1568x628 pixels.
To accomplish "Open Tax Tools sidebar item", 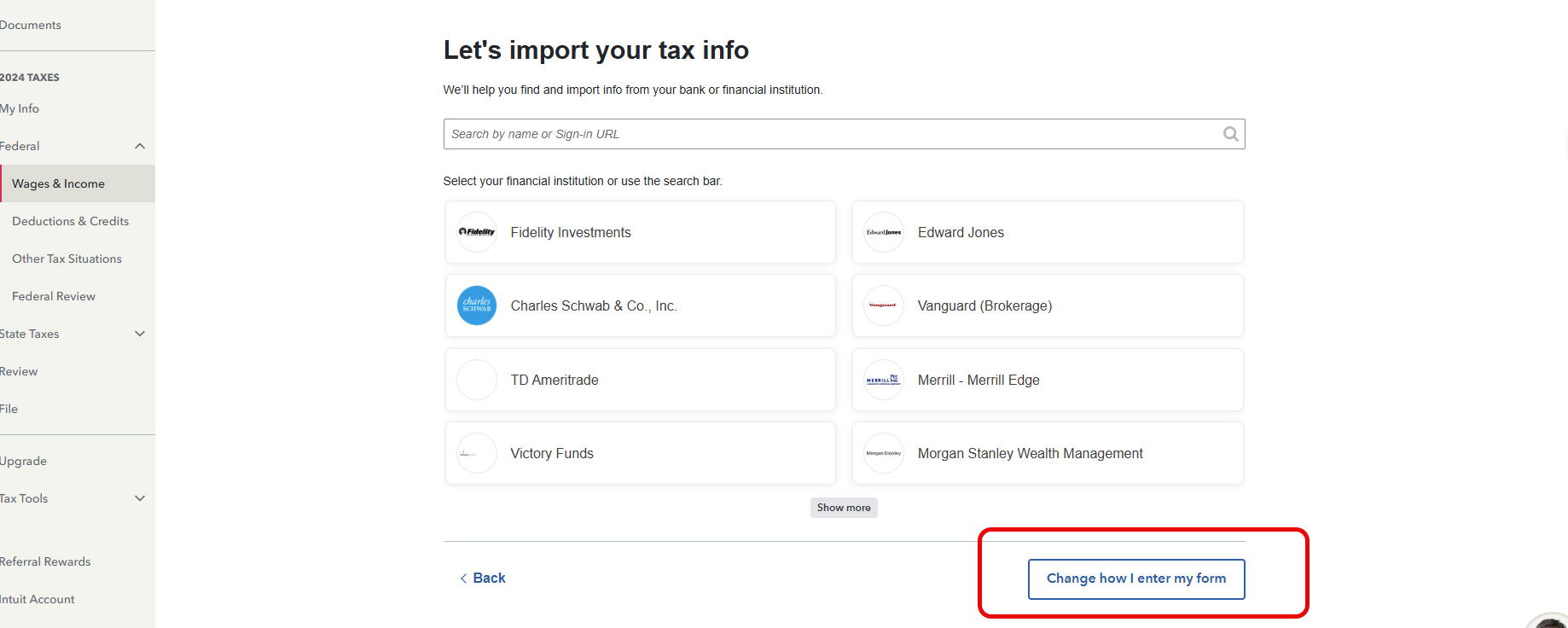I will [x=24, y=498].
